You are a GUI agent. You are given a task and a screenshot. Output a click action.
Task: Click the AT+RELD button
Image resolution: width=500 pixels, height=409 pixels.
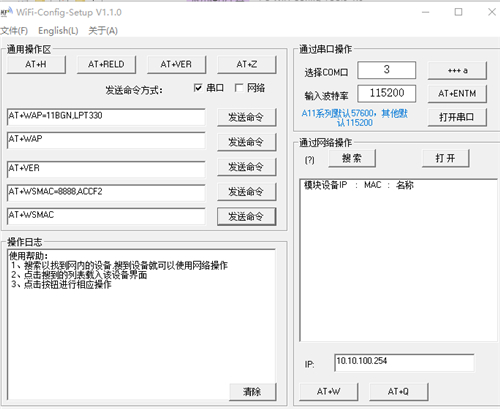(x=106, y=64)
